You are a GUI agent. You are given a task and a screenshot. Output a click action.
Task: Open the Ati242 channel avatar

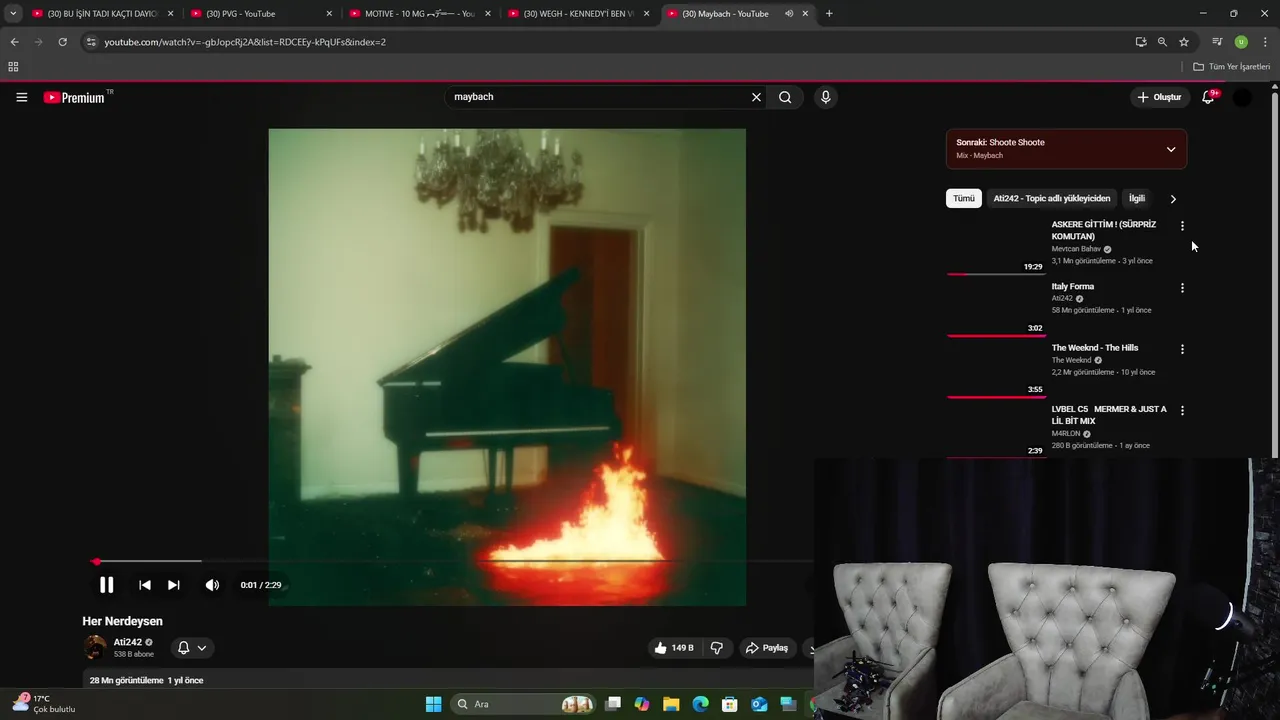pos(95,647)
